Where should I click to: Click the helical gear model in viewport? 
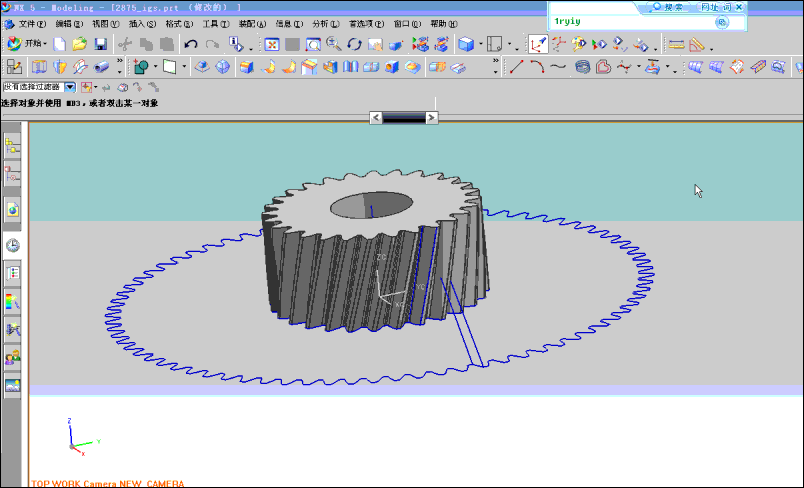click(x=375, y=251)
